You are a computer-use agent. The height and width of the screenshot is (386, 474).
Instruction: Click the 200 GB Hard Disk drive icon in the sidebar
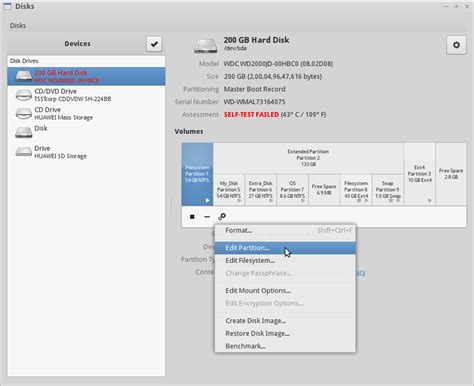pyautogui.click(x=24, y=76)
